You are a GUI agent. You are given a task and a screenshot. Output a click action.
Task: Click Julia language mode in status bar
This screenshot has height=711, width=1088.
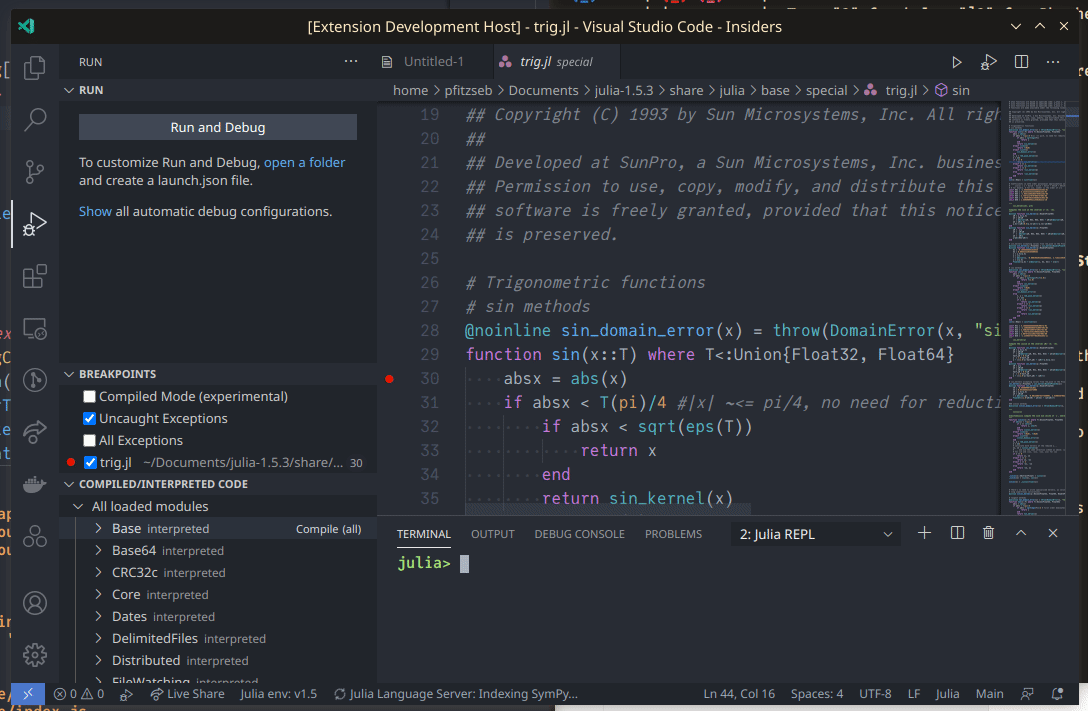[x=947, y=694]
